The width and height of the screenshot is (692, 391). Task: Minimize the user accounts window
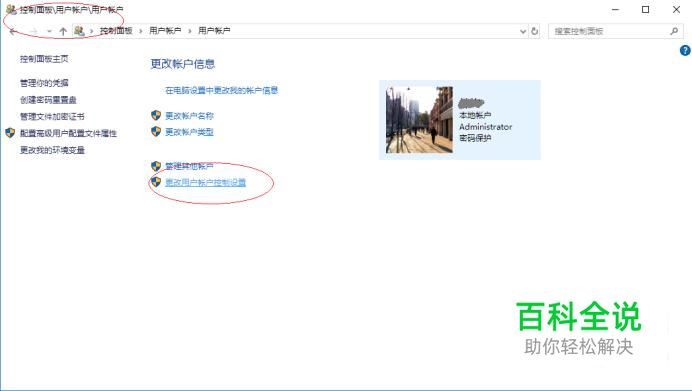616,9
